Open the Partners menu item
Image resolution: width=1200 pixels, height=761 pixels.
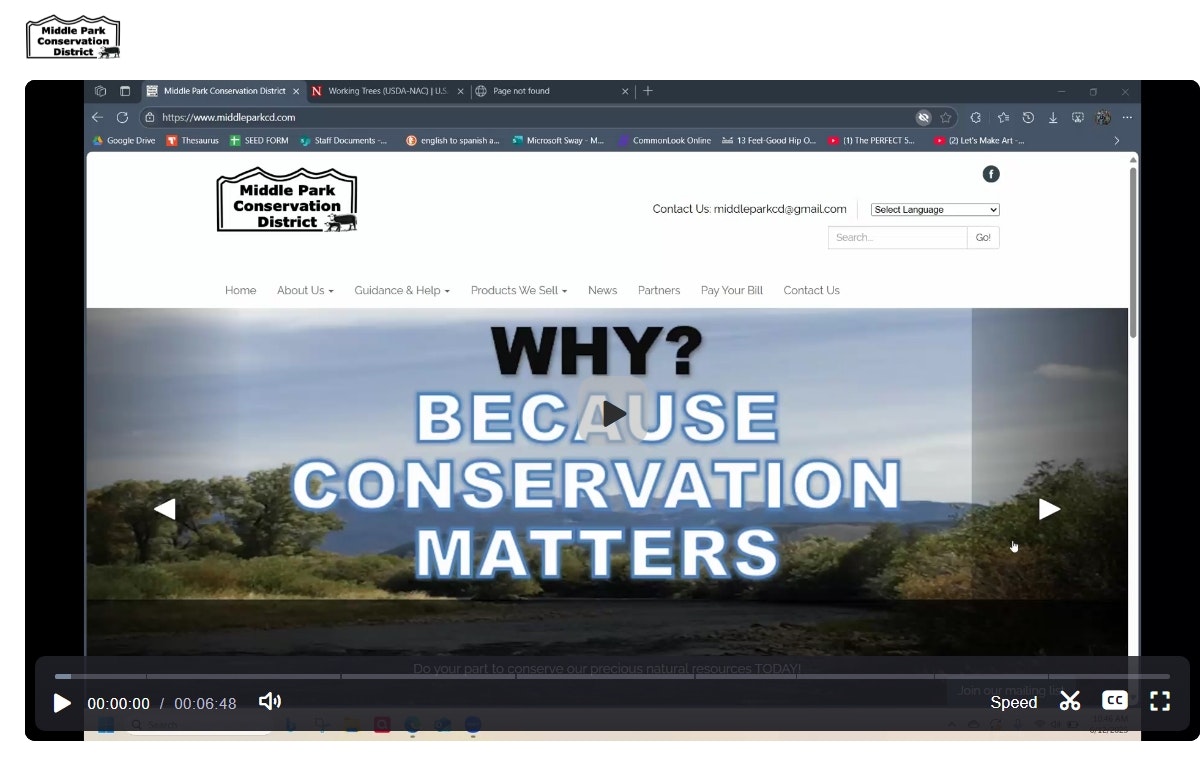pyautogui.click(x=658, y=291)
